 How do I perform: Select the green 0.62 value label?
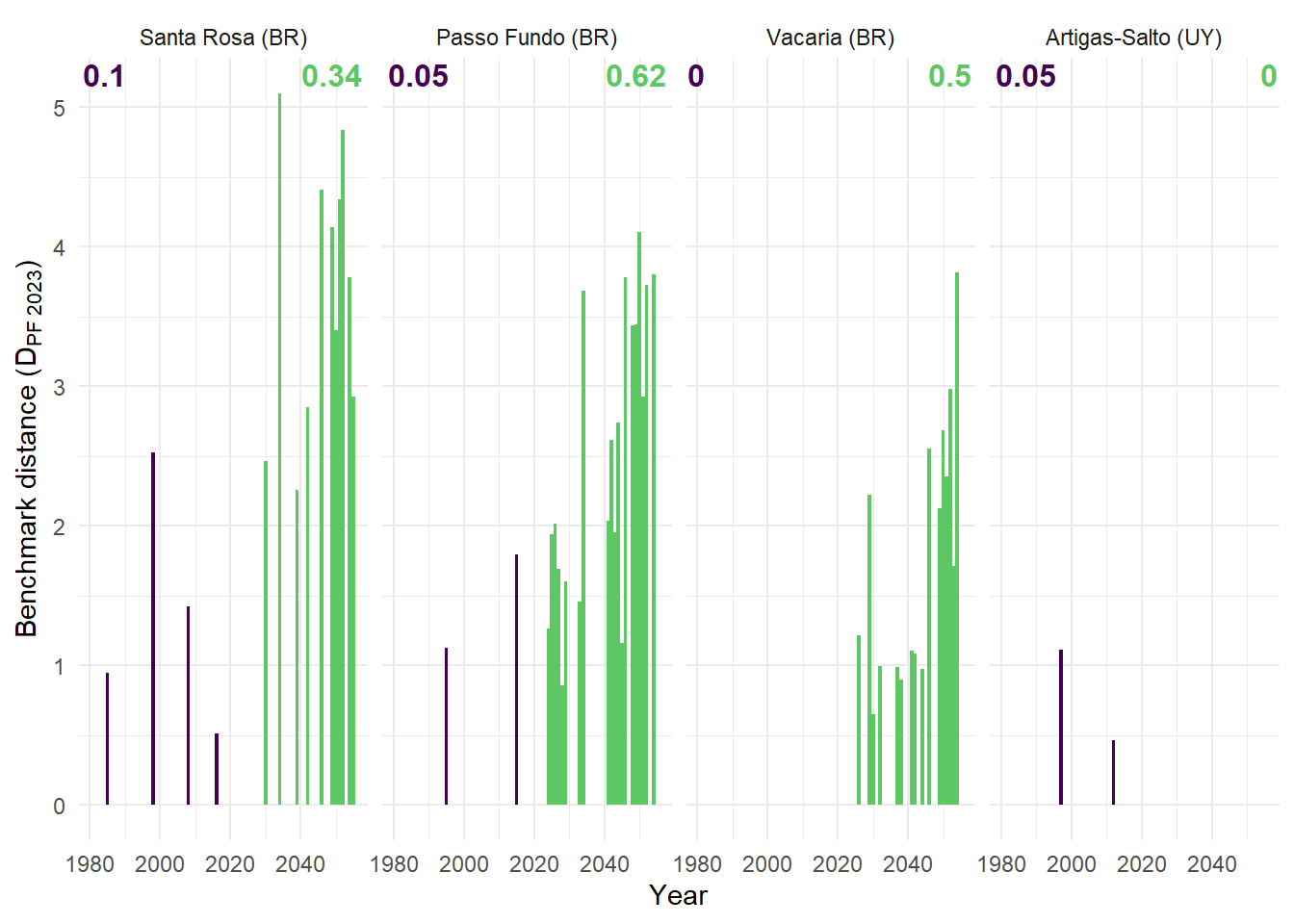click(x=635, y=76)
